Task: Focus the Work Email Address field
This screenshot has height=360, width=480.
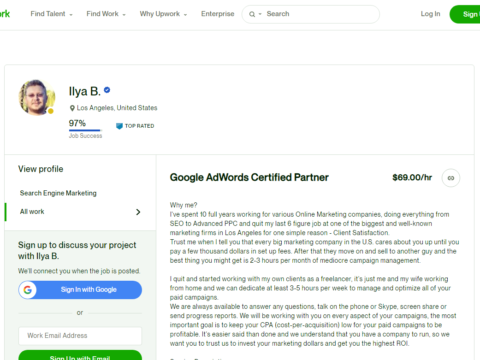Action: [80, 336]
